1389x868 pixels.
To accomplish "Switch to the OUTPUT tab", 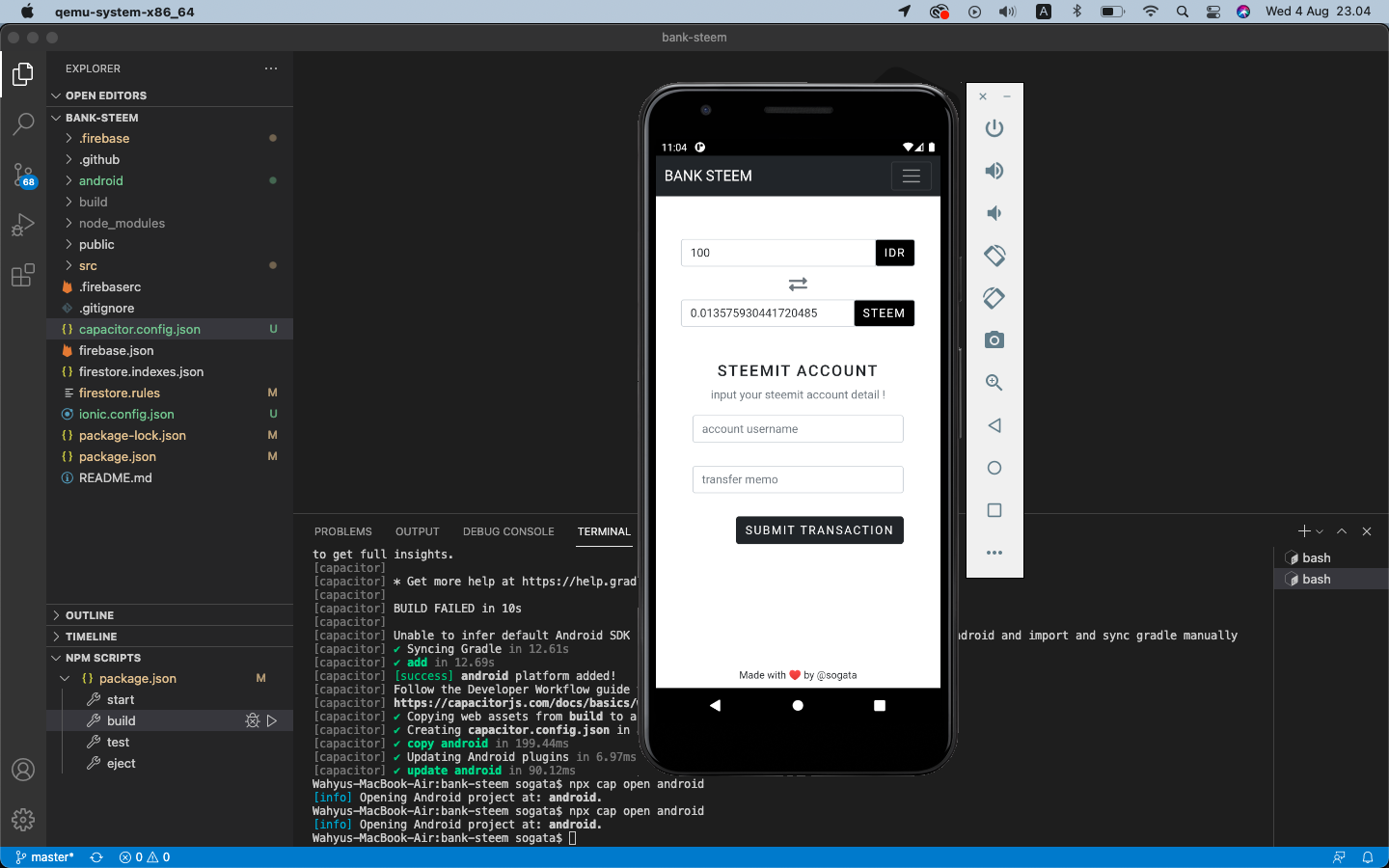I will (x=418, y=531).
